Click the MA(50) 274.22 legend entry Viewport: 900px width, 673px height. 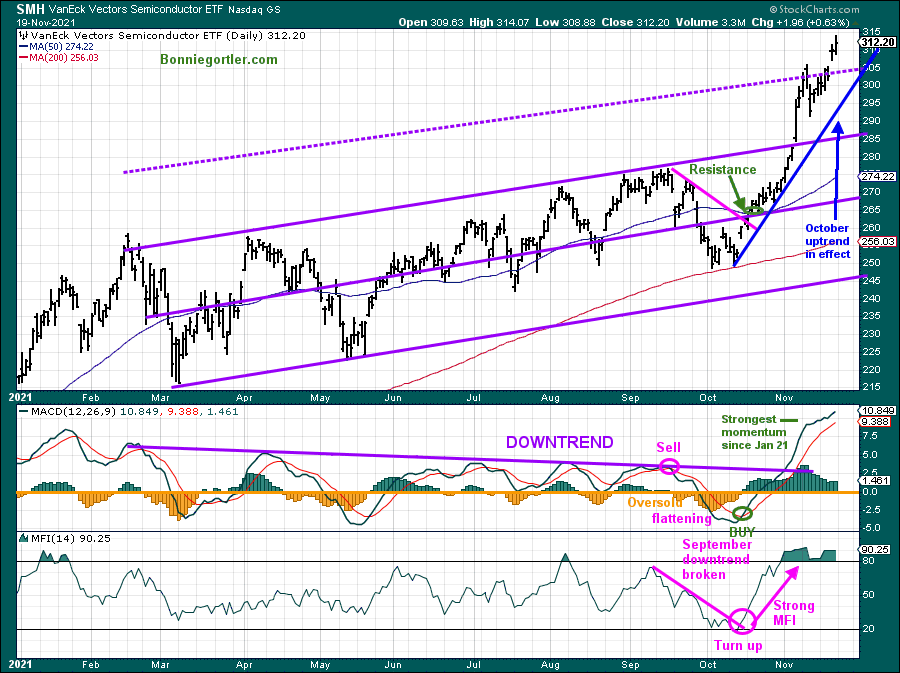61,46
